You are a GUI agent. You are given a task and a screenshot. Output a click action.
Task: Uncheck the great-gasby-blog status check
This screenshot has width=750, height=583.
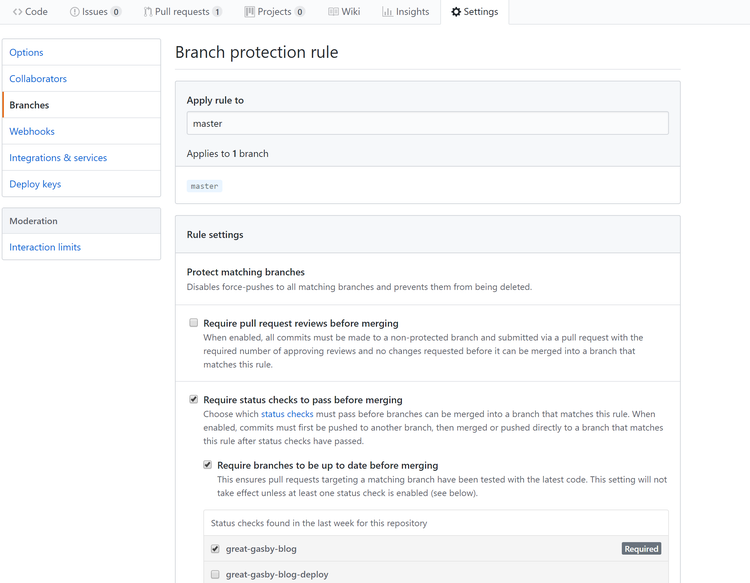coord(215,549)
